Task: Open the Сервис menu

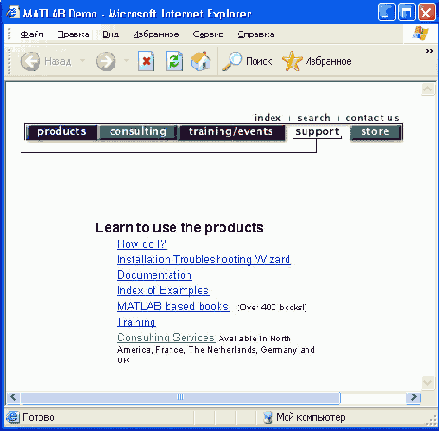Action: (208, 34)
